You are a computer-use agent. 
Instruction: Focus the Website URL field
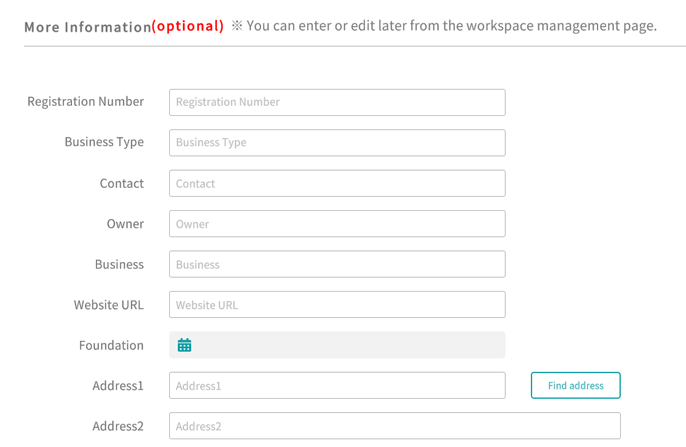[337, 304]
